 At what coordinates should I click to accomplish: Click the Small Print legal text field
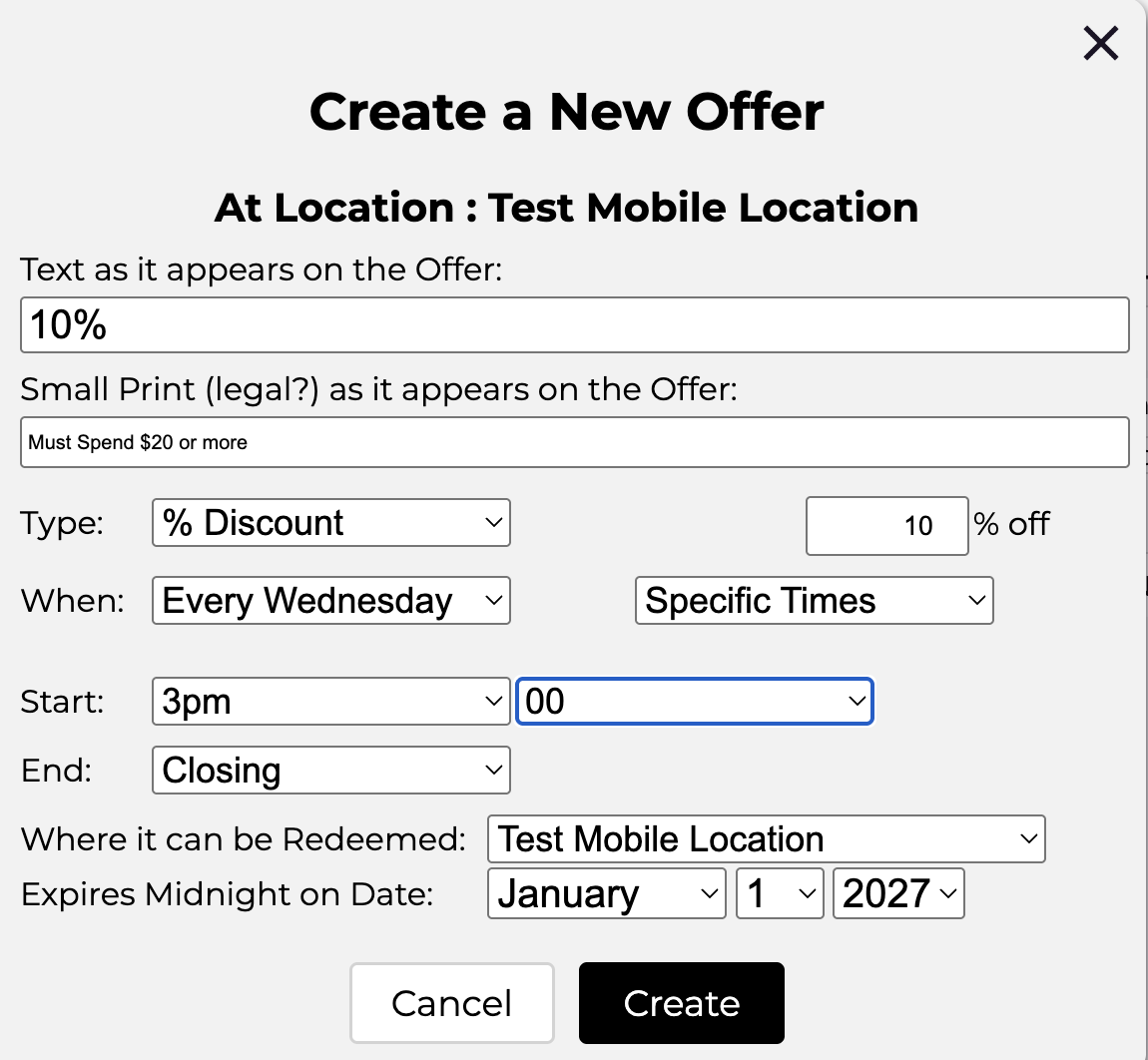click(574, 442)
